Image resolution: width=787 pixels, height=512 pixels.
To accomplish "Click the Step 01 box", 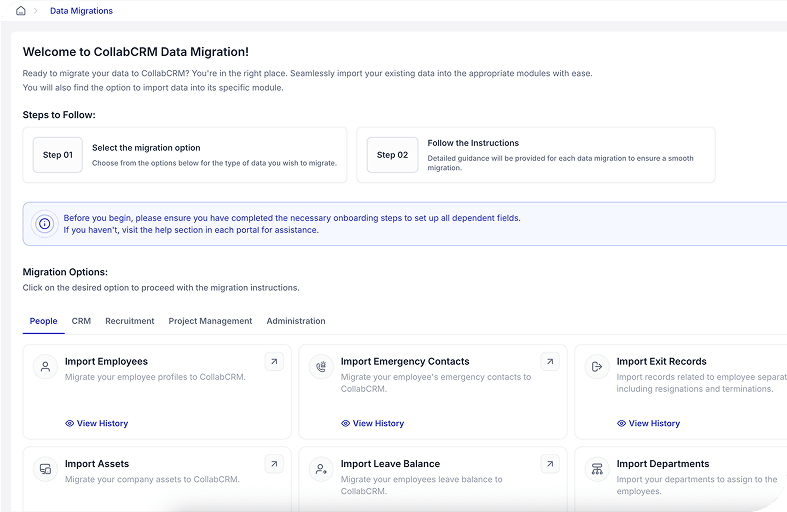I will 58,155.
